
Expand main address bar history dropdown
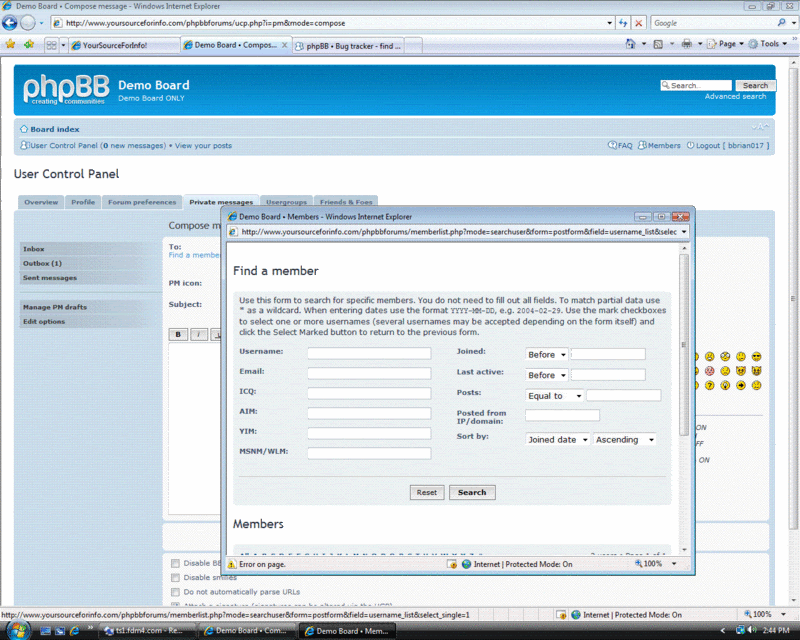pyautogui.click(x=609, y=23)
